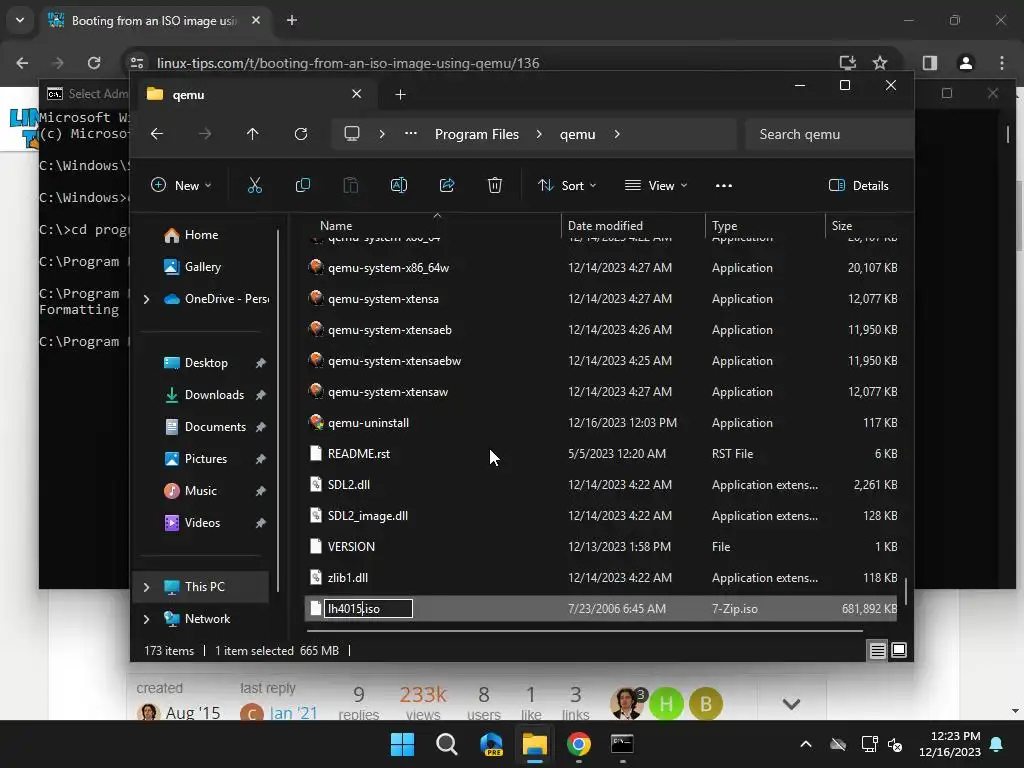Expand hidden breadcrumb path with ellipsis
Viewport: 1024px width, 768px height.
pyautogui.click(x=411, y=133)
